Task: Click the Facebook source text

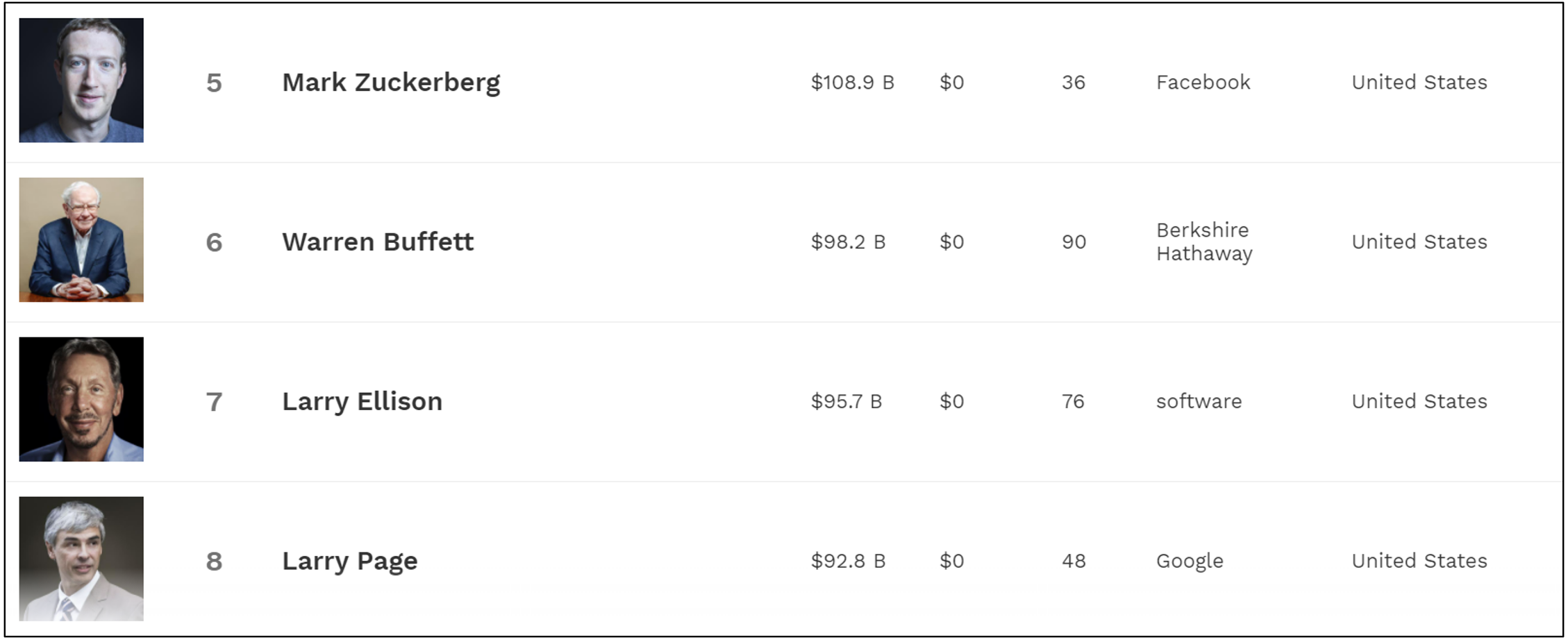Action: point(1203,83)
